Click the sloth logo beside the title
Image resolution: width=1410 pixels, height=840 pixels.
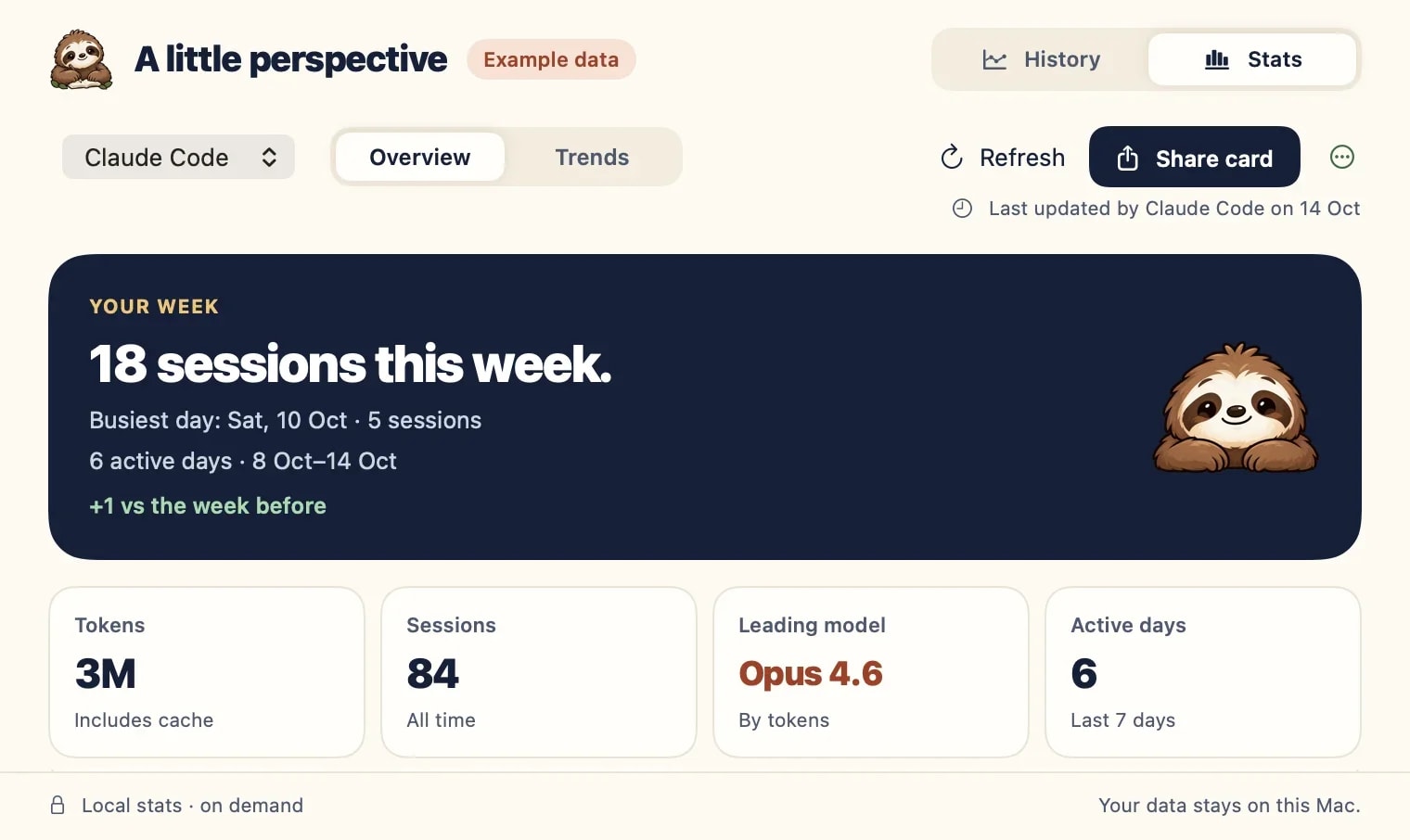[x=82, y=59]
